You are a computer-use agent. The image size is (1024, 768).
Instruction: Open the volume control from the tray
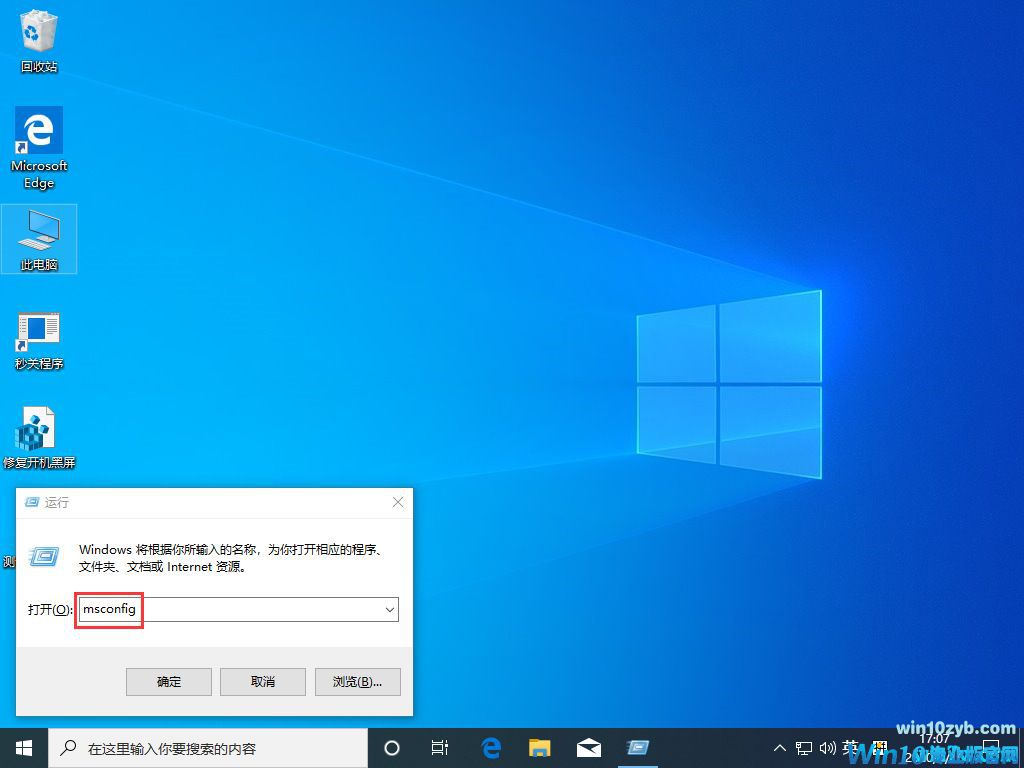coord(829,747)
